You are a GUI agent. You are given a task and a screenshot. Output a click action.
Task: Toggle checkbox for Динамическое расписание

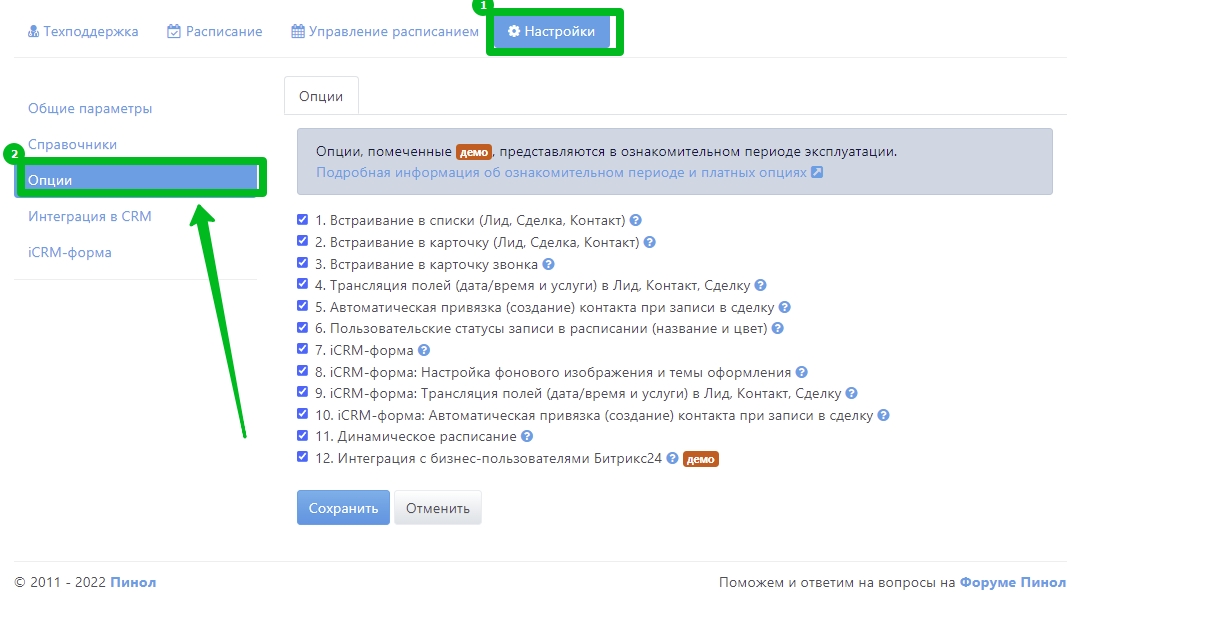coord(303,436)
